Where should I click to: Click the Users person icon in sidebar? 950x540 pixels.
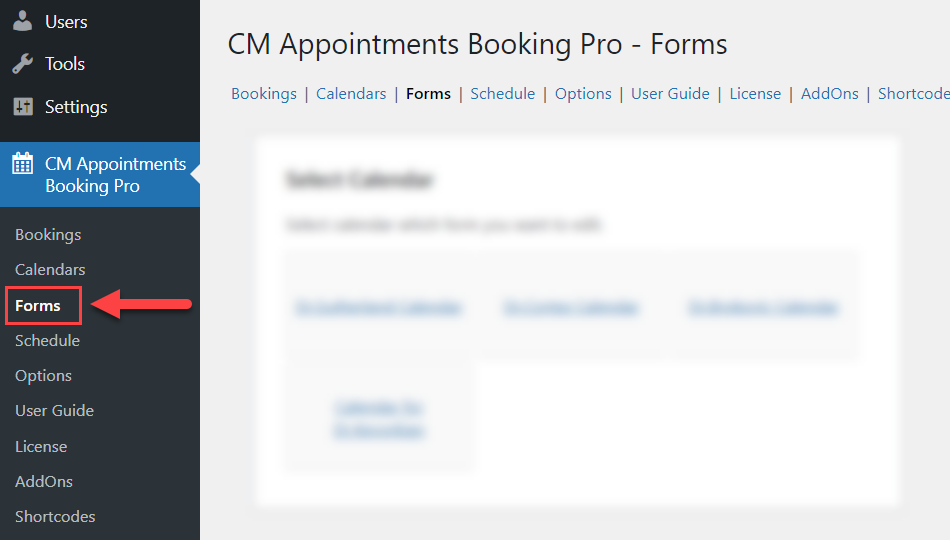[22, 21]
